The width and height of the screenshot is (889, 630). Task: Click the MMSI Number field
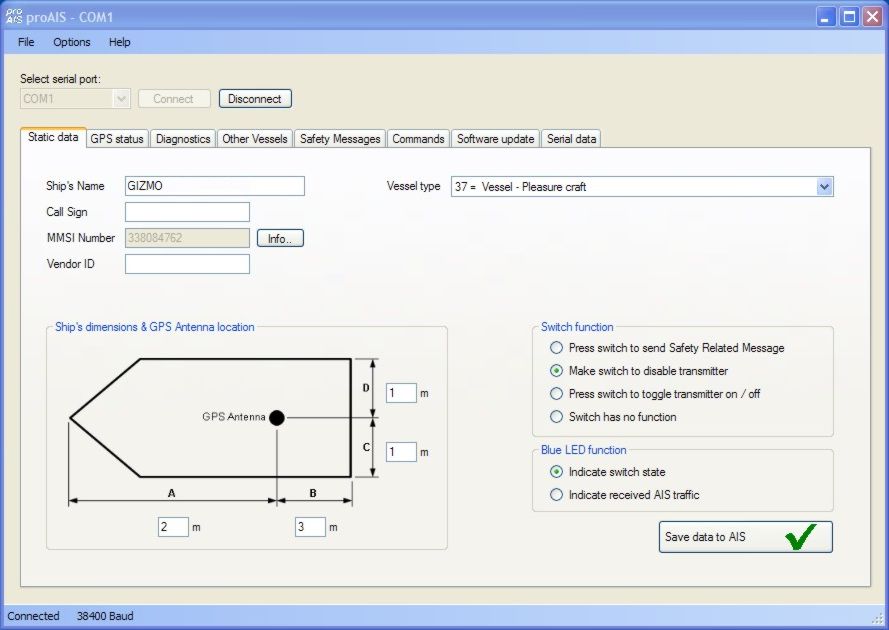187,238
